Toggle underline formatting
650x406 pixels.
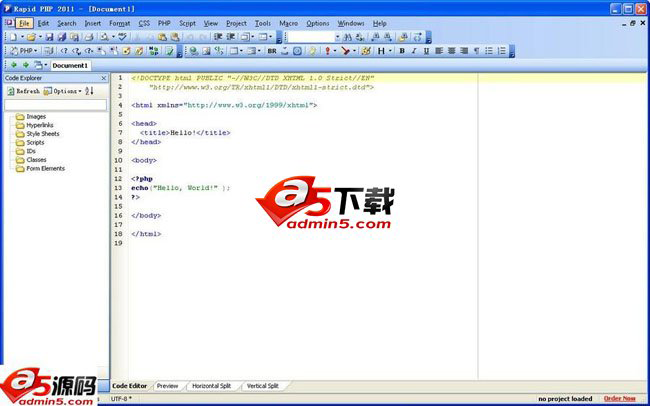(x=426, y=51)
